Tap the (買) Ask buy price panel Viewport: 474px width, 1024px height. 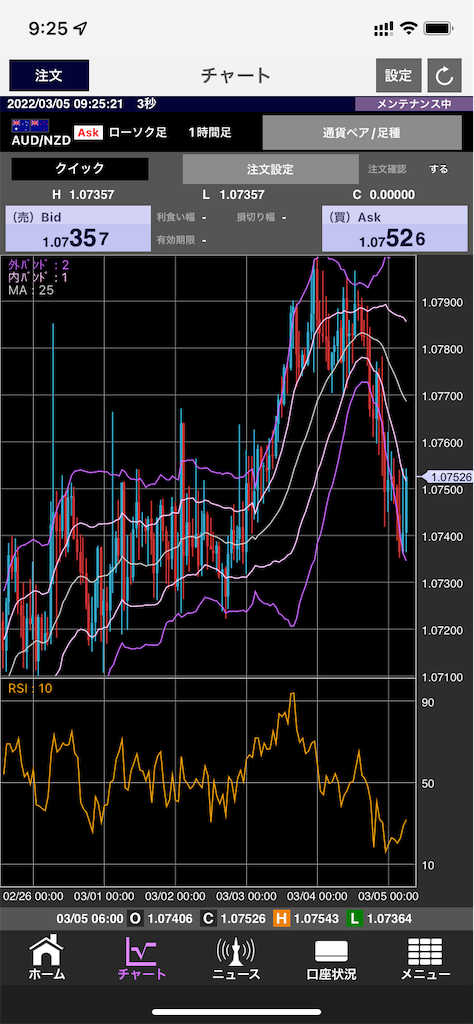pos(394,229)
